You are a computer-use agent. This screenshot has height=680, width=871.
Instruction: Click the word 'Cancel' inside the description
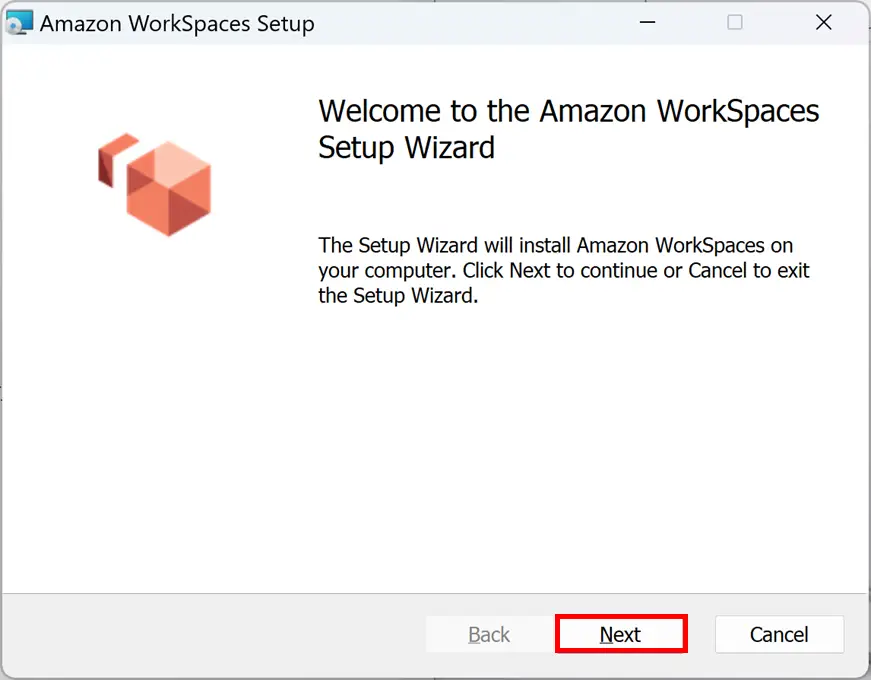tap(718, 271)
